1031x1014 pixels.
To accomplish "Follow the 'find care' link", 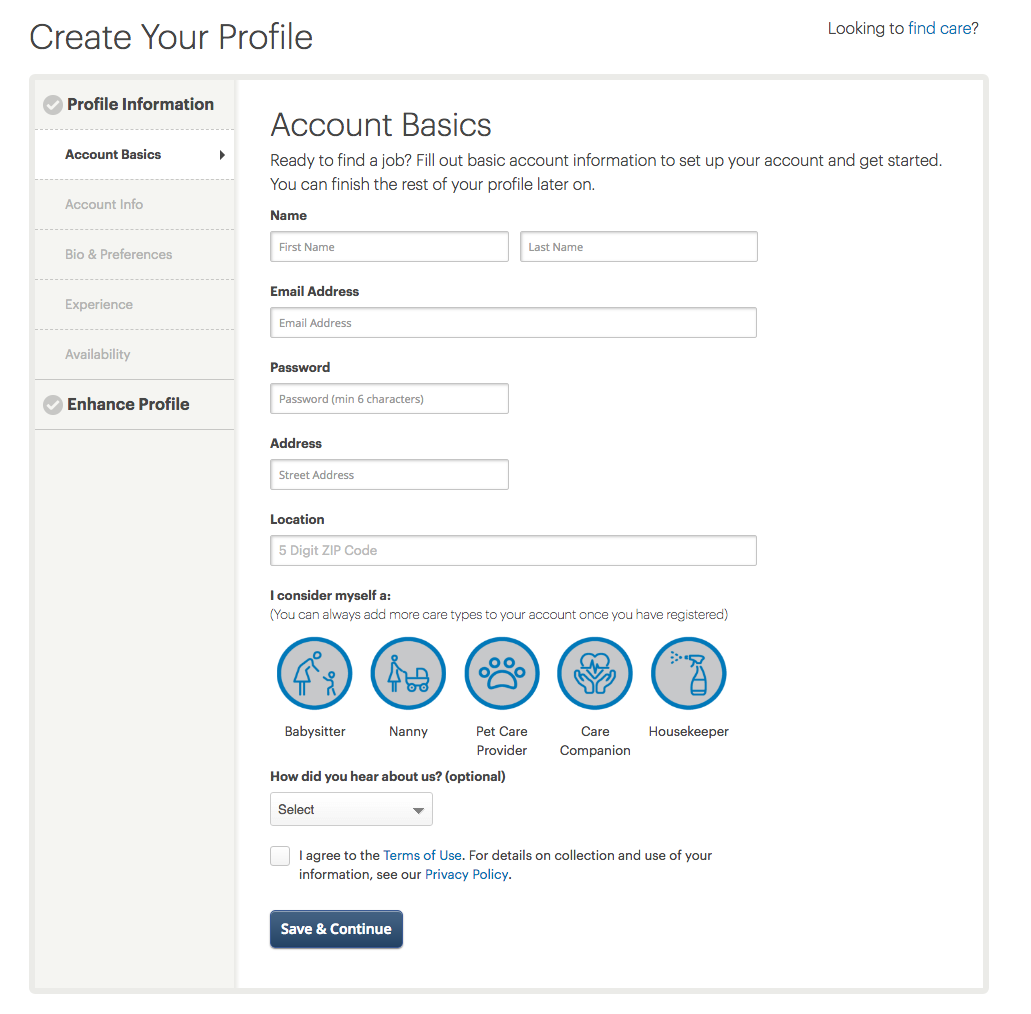I will click(x=939, y=29).
